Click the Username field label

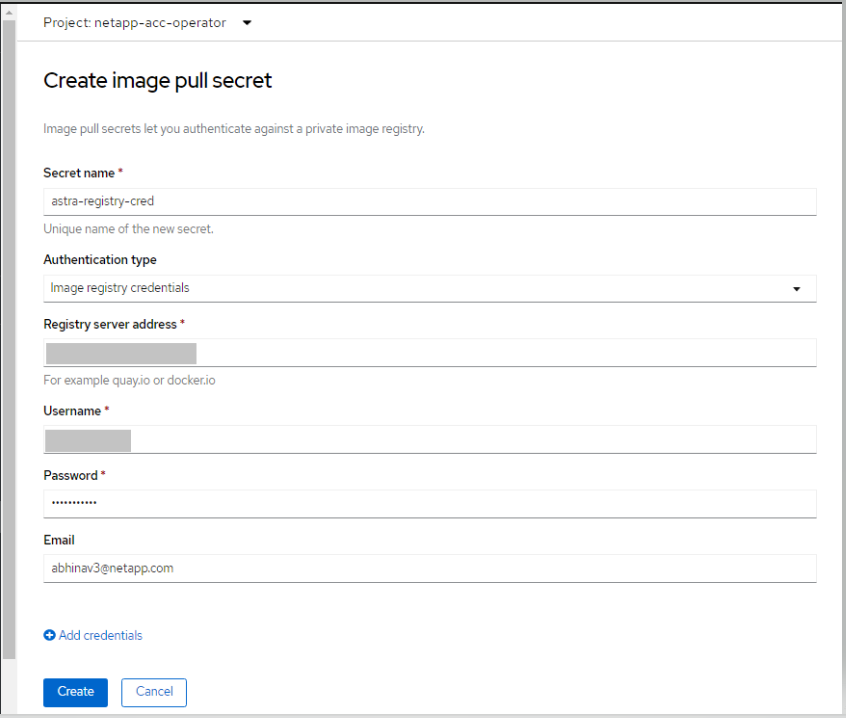click(72, 411)
